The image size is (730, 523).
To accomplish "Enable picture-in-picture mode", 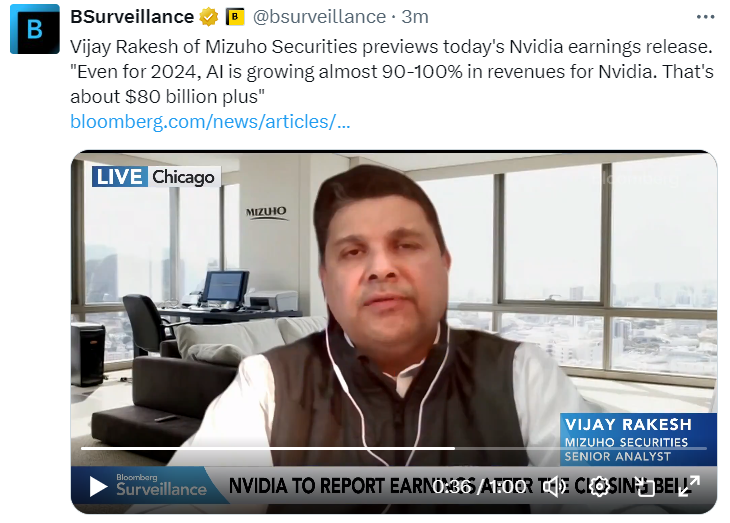I will [x=645, y=487].
